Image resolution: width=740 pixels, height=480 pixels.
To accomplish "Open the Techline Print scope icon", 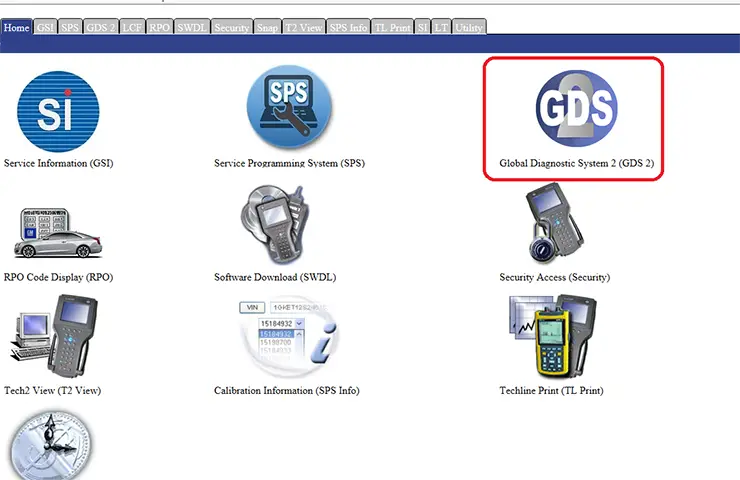I will pyautogui.click(x=553, y=336).
